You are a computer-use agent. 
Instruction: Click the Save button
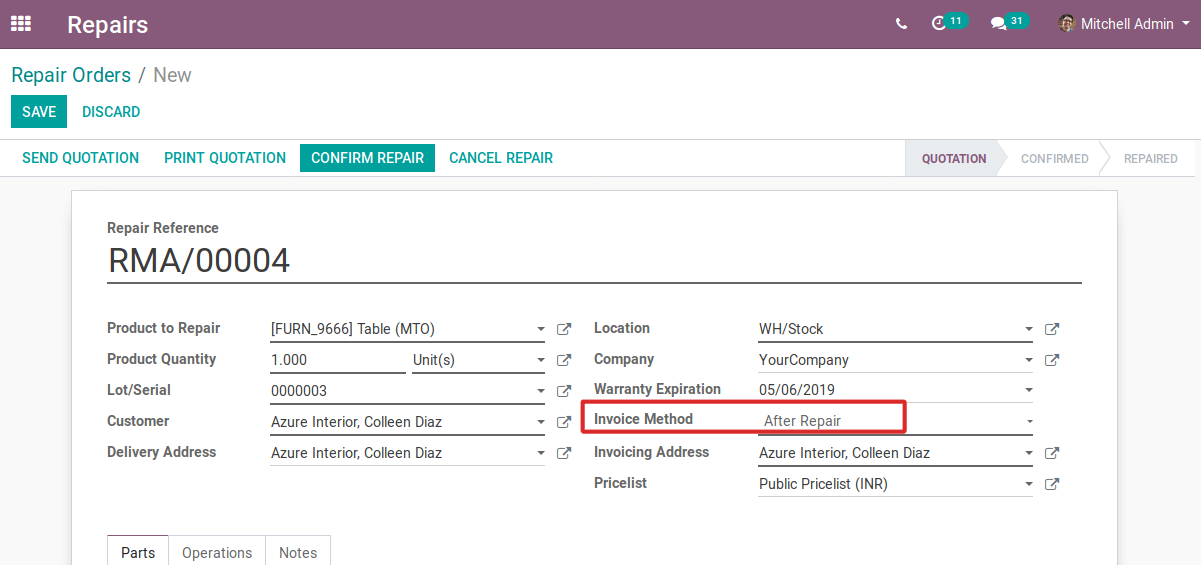[x=39, y=112]
